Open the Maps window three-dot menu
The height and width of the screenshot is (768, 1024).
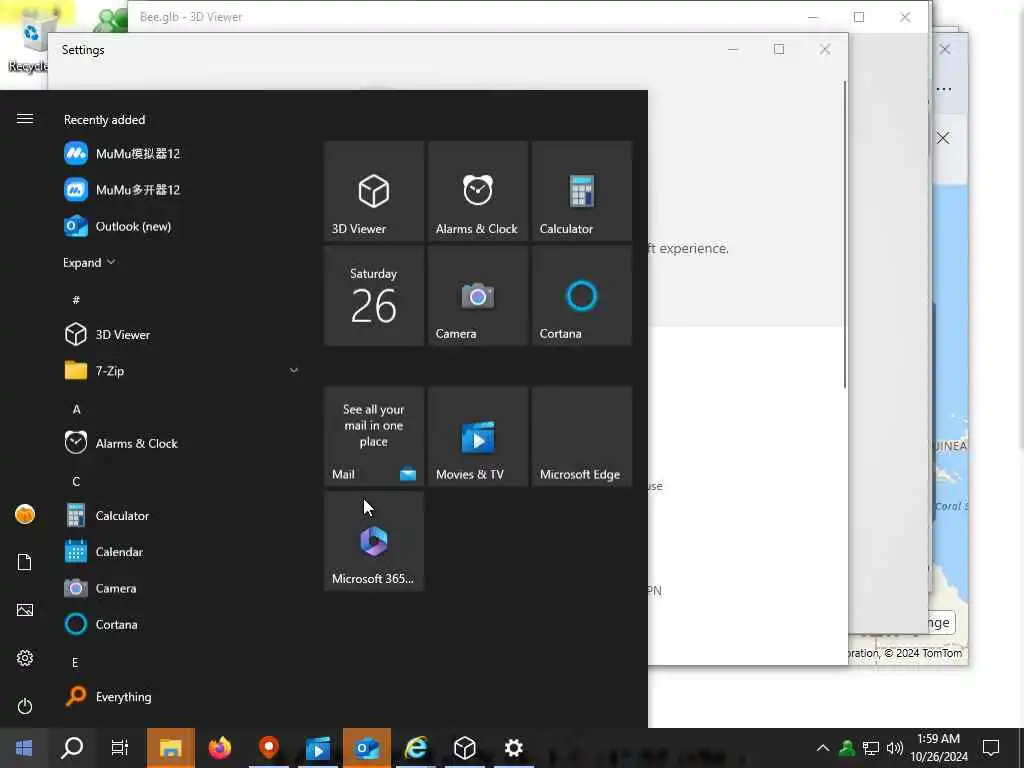(x=944, y=89)
